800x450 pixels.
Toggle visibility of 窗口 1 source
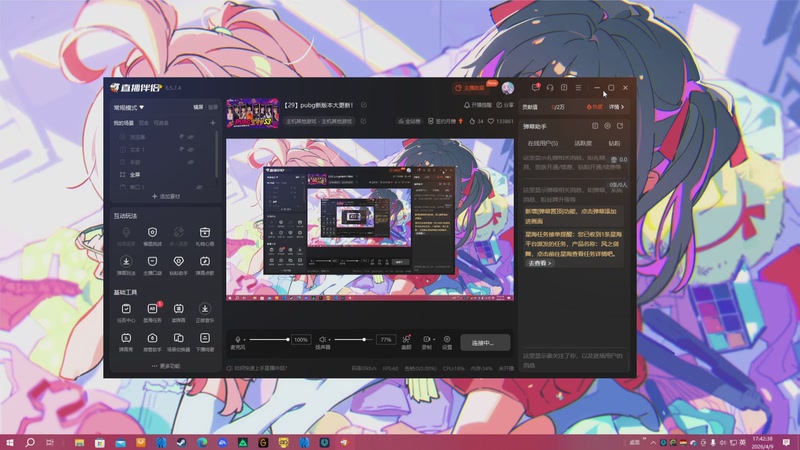click(x=199, y=187)
